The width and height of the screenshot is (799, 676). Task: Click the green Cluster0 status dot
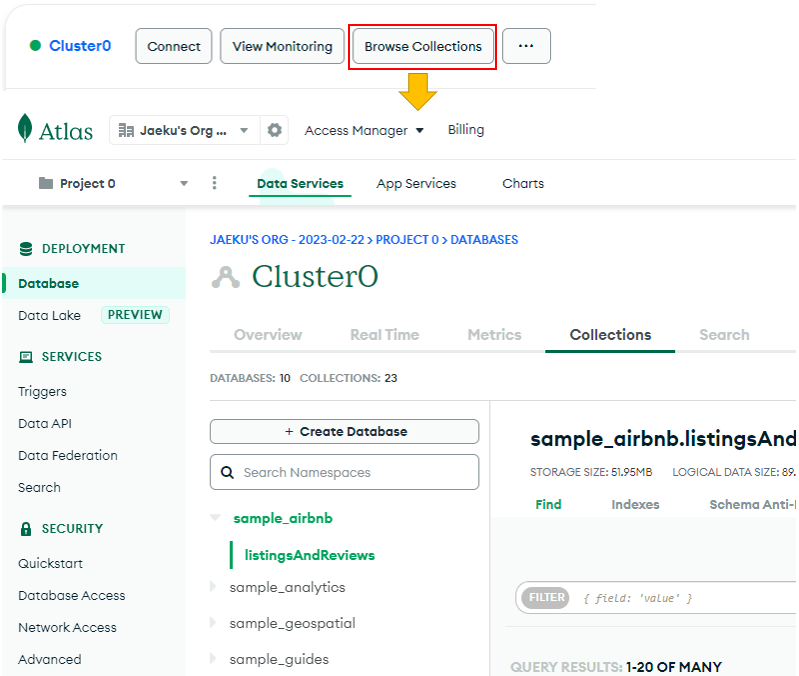[35, 45]
